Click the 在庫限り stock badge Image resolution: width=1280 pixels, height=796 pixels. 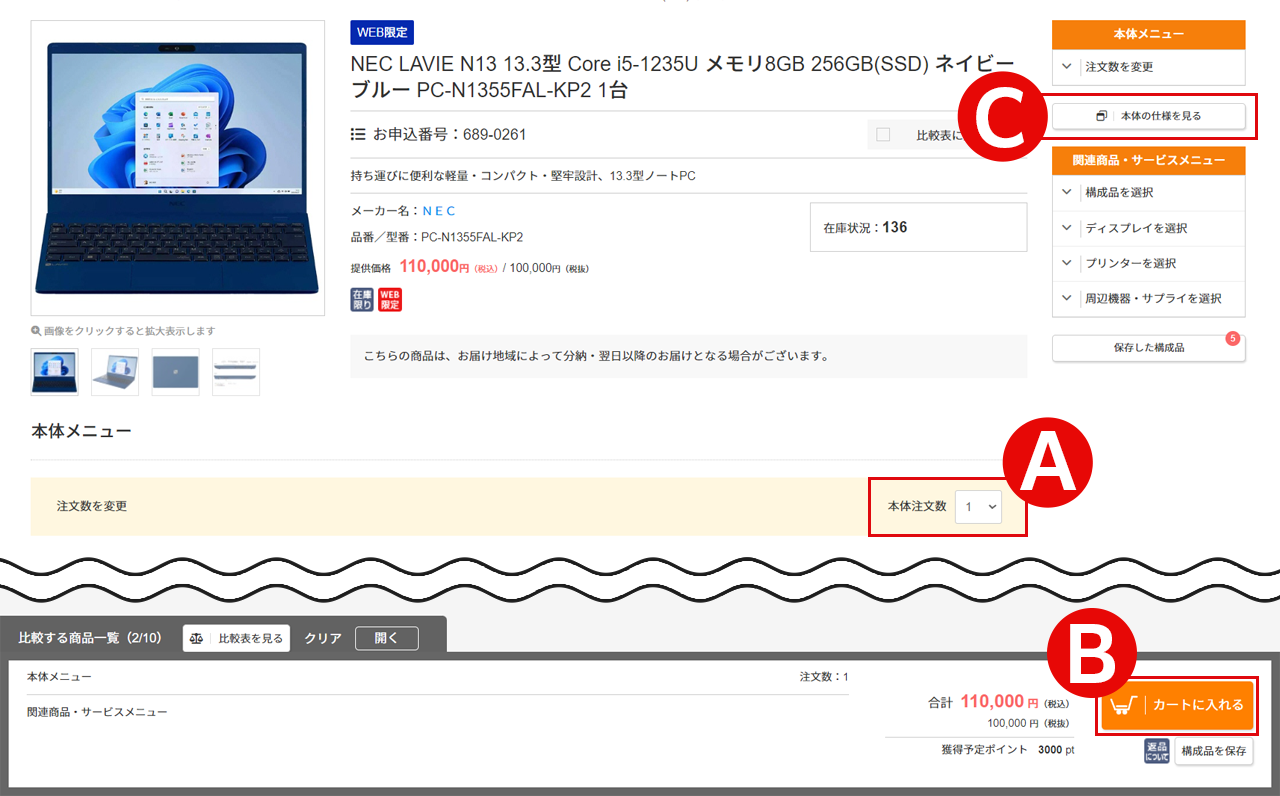coord(362,299)
